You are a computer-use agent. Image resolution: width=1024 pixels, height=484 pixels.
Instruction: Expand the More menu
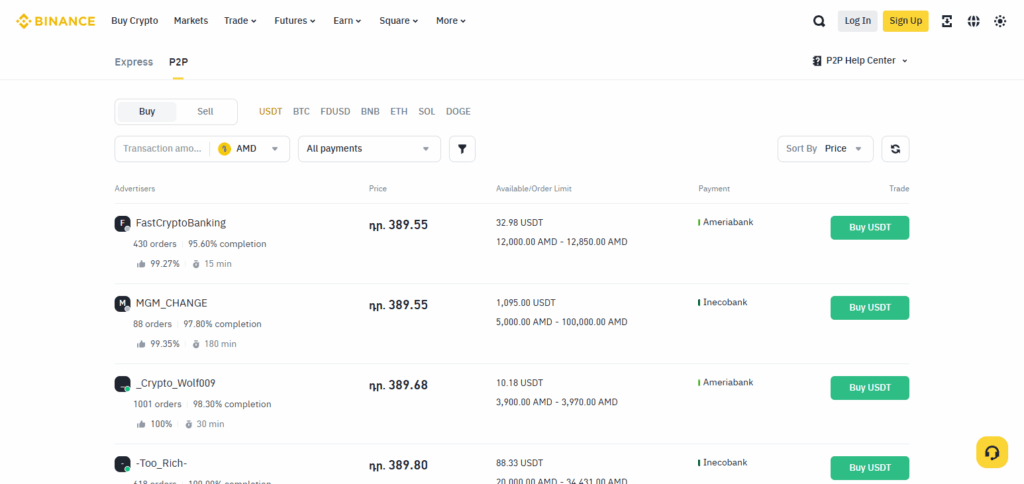pyautogui.click(x=451, y=21)
